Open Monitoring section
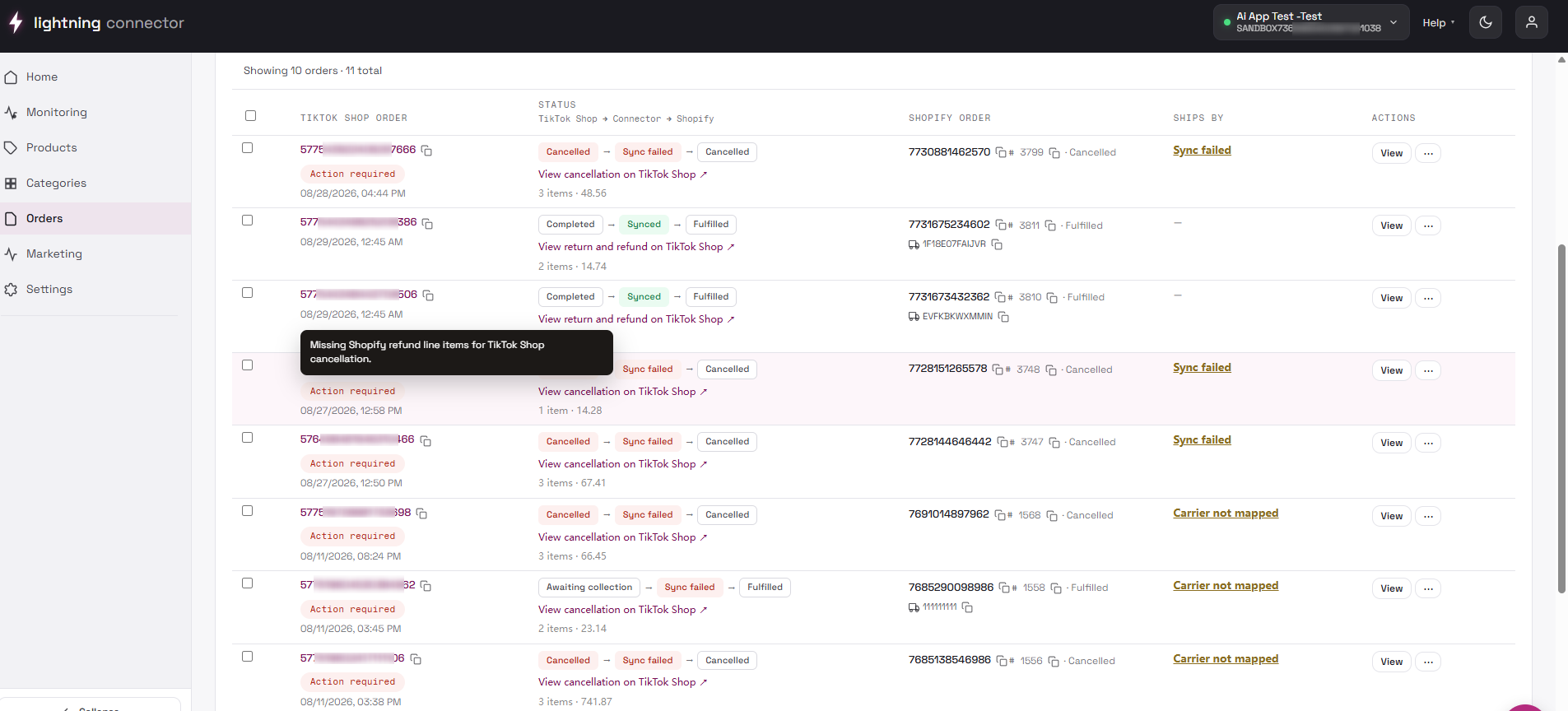Screen dimensions: 1568x711 tap(95, 113)
